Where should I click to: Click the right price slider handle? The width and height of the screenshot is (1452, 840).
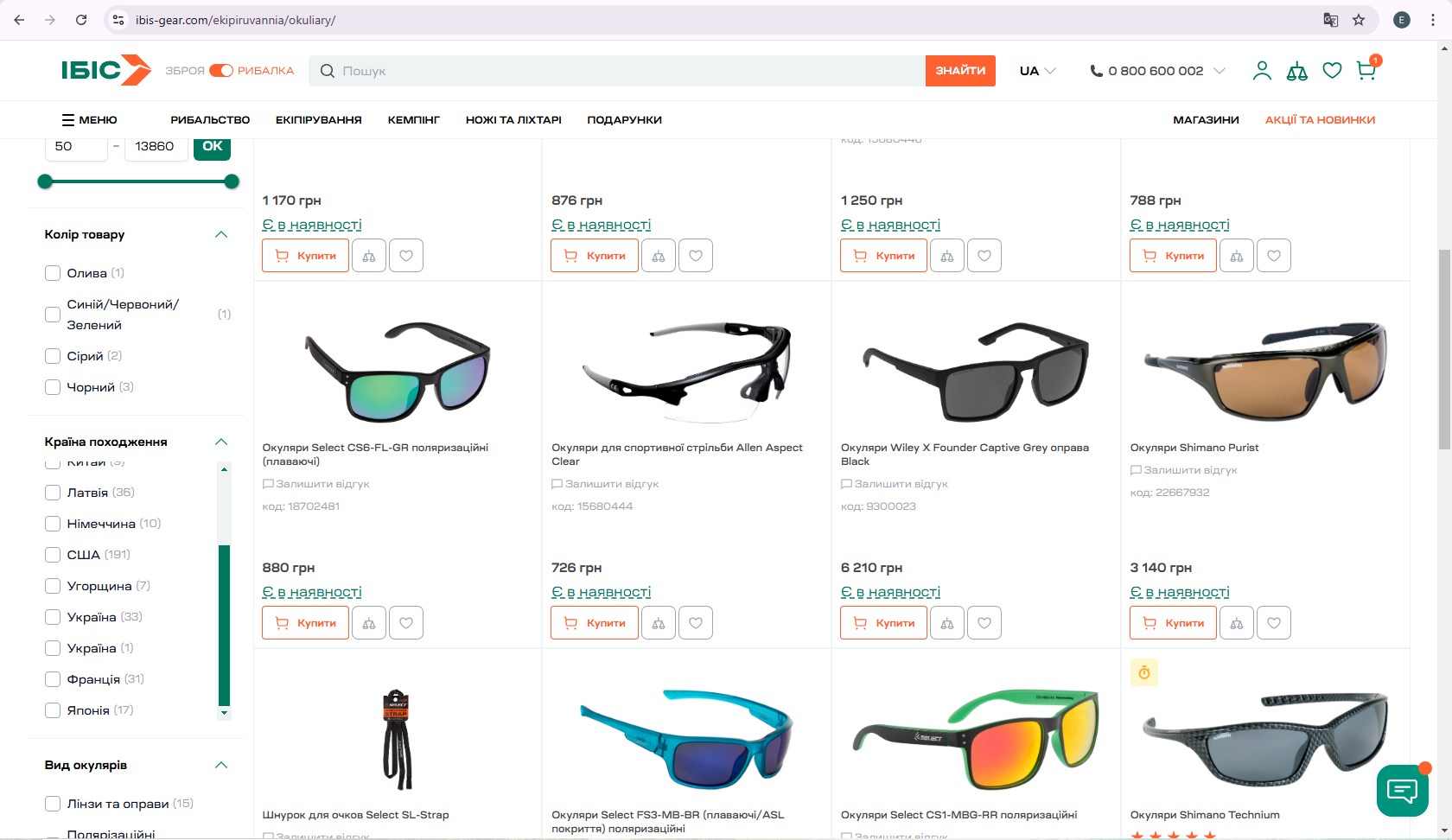[x=232, y=181]
